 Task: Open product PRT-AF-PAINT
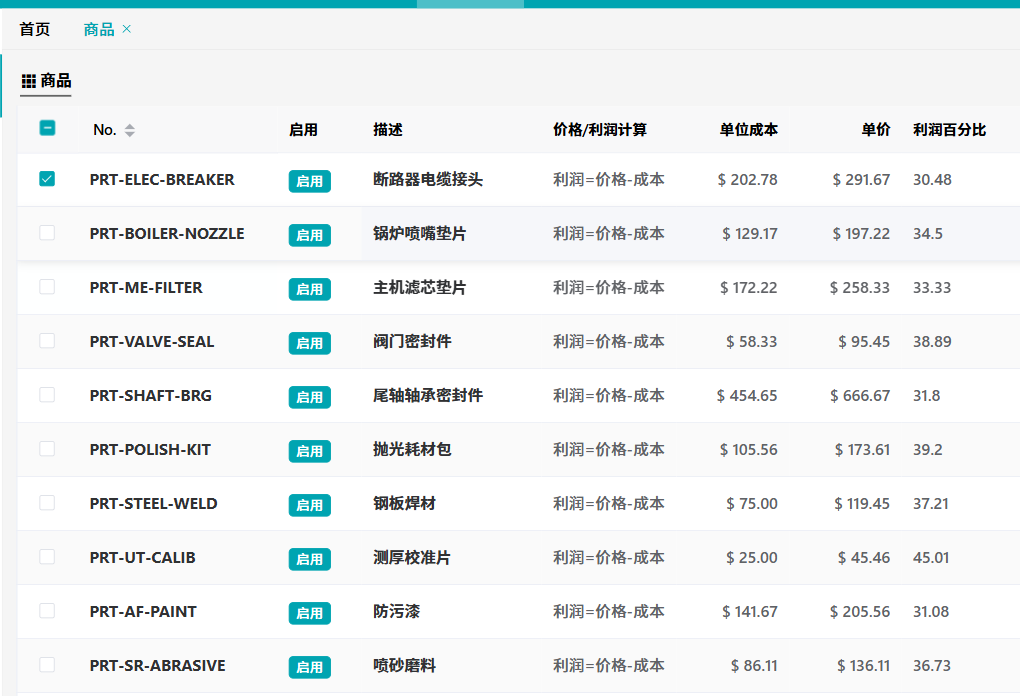pos(143,612)
